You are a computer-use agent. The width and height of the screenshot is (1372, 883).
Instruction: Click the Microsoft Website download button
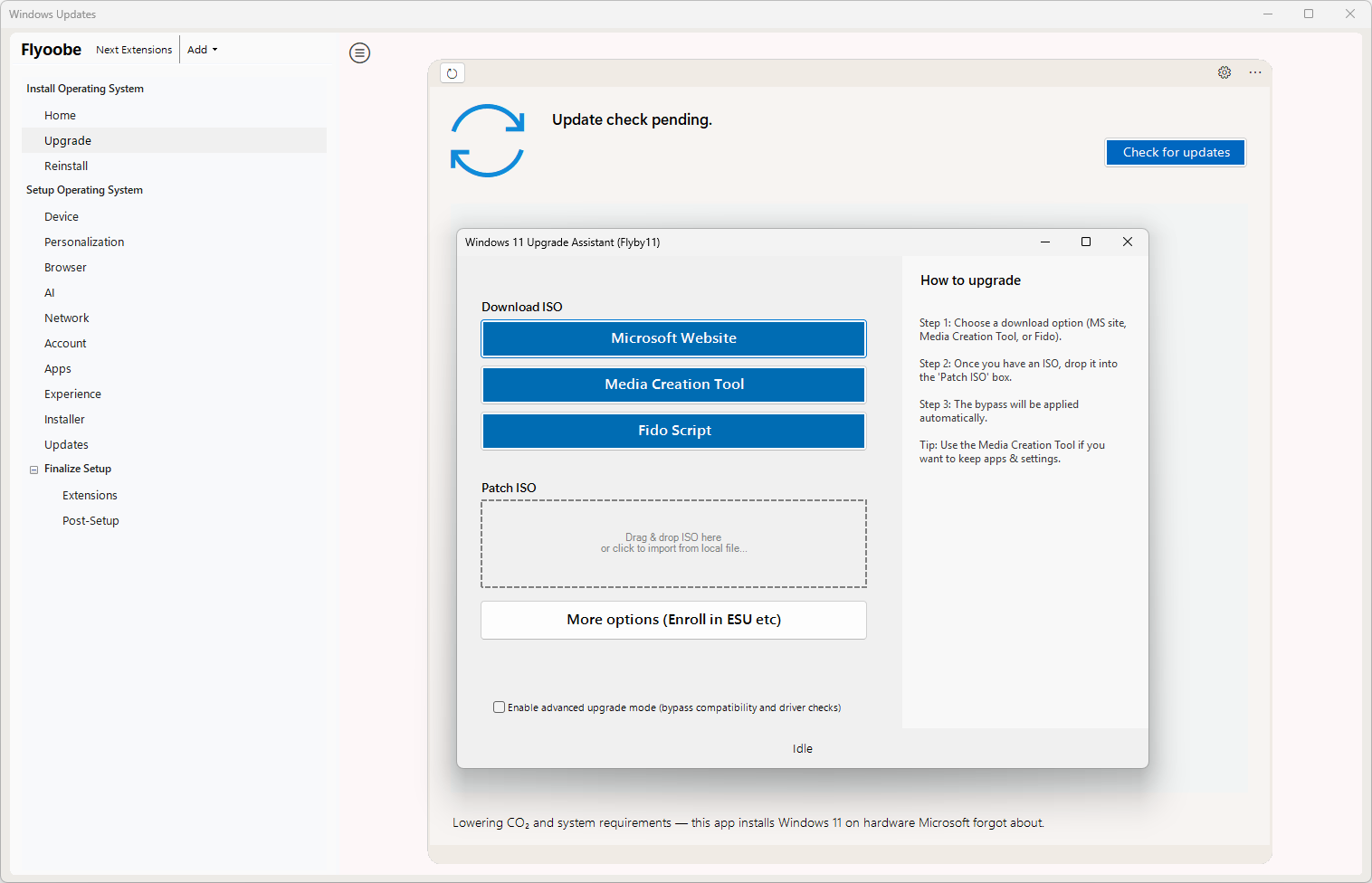673,338
